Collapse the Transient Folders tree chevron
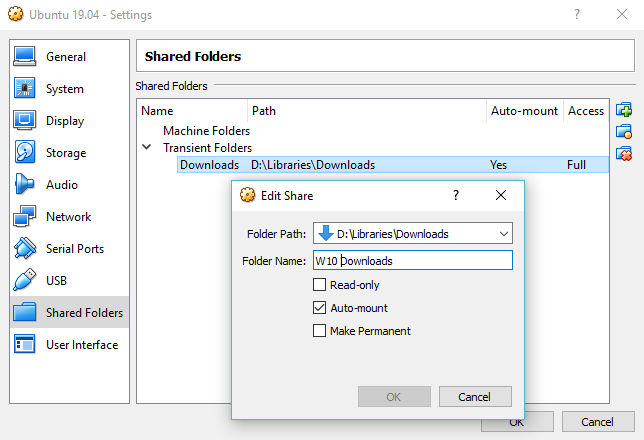 click(x=147, y=147)
